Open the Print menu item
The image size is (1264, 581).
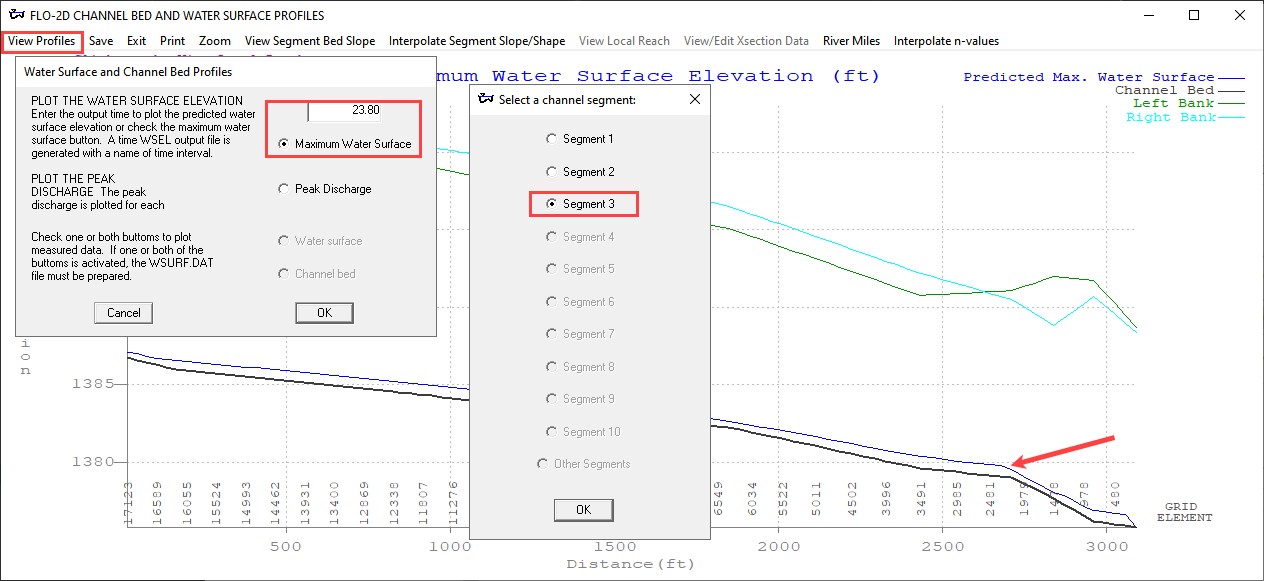tap(172, 41)
